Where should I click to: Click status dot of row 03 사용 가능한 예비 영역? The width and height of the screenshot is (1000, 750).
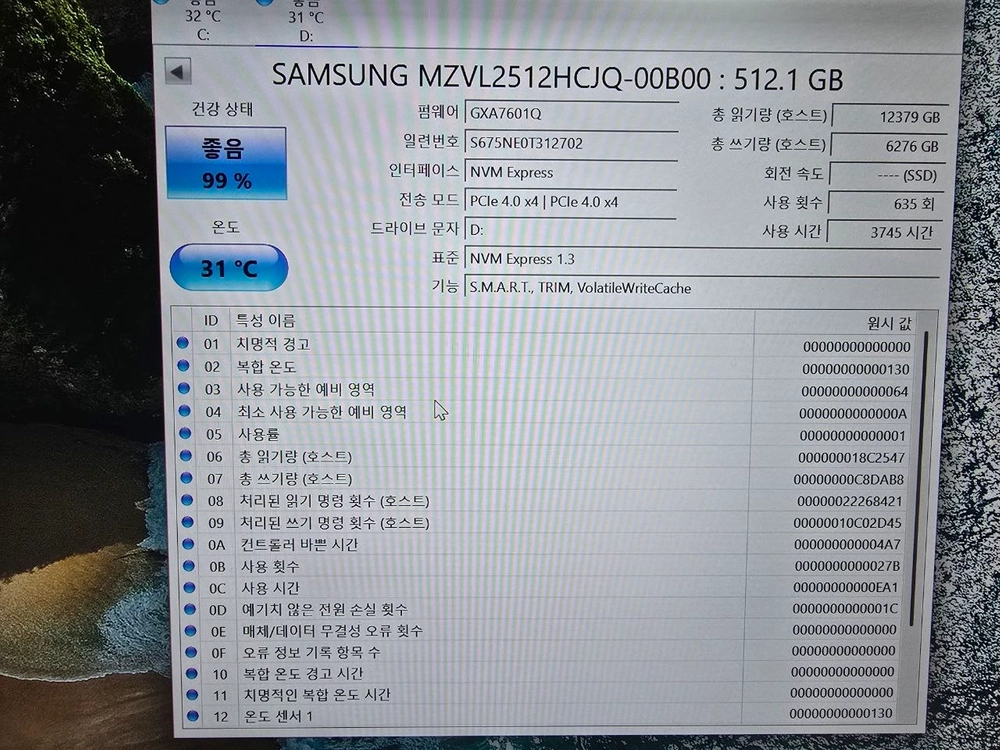point(184,388)
